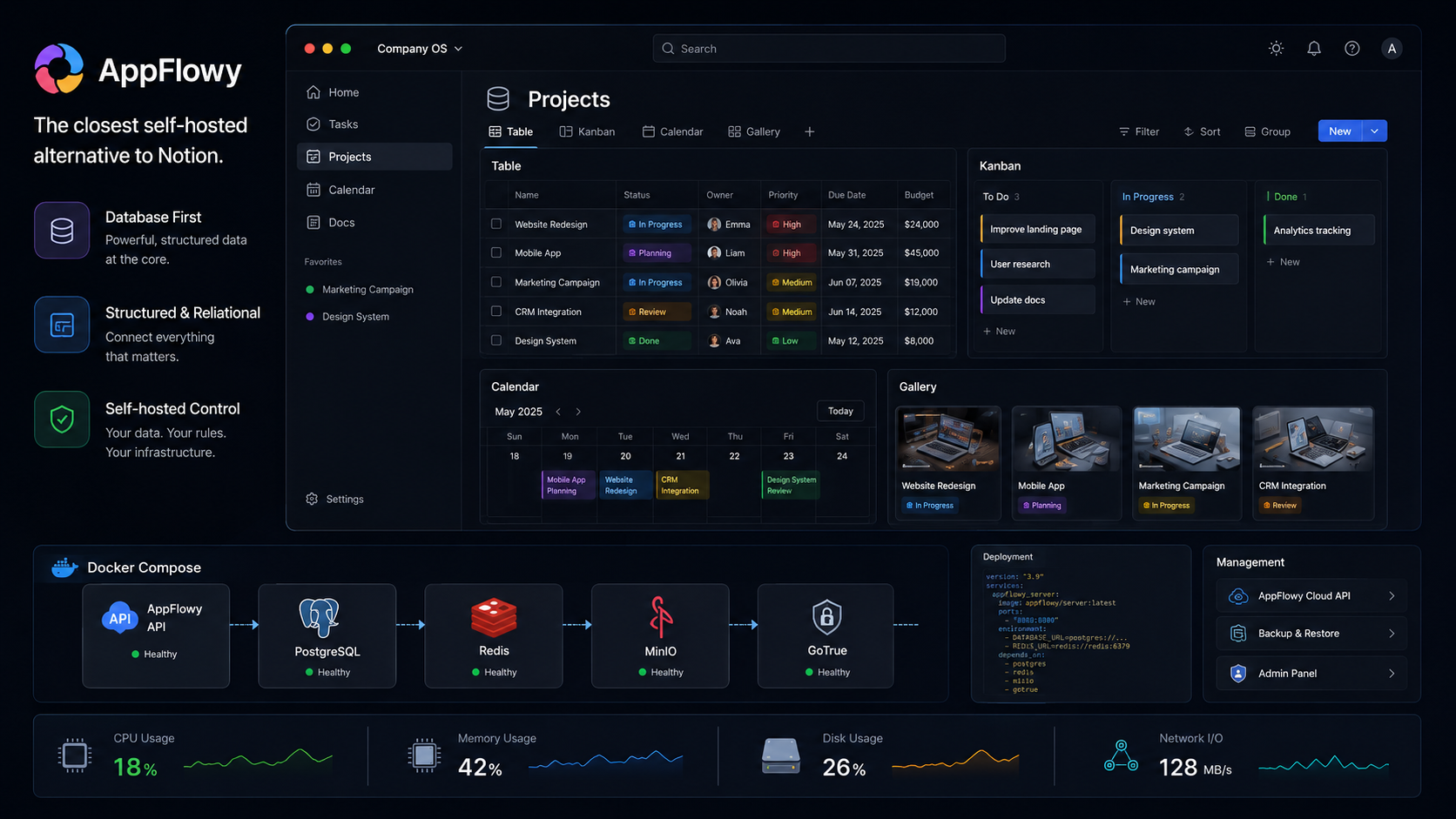The width and height of the screenshot is (1456, 819).
Task: Click the Today button in Calendar
Action: (x=840, y=411)
